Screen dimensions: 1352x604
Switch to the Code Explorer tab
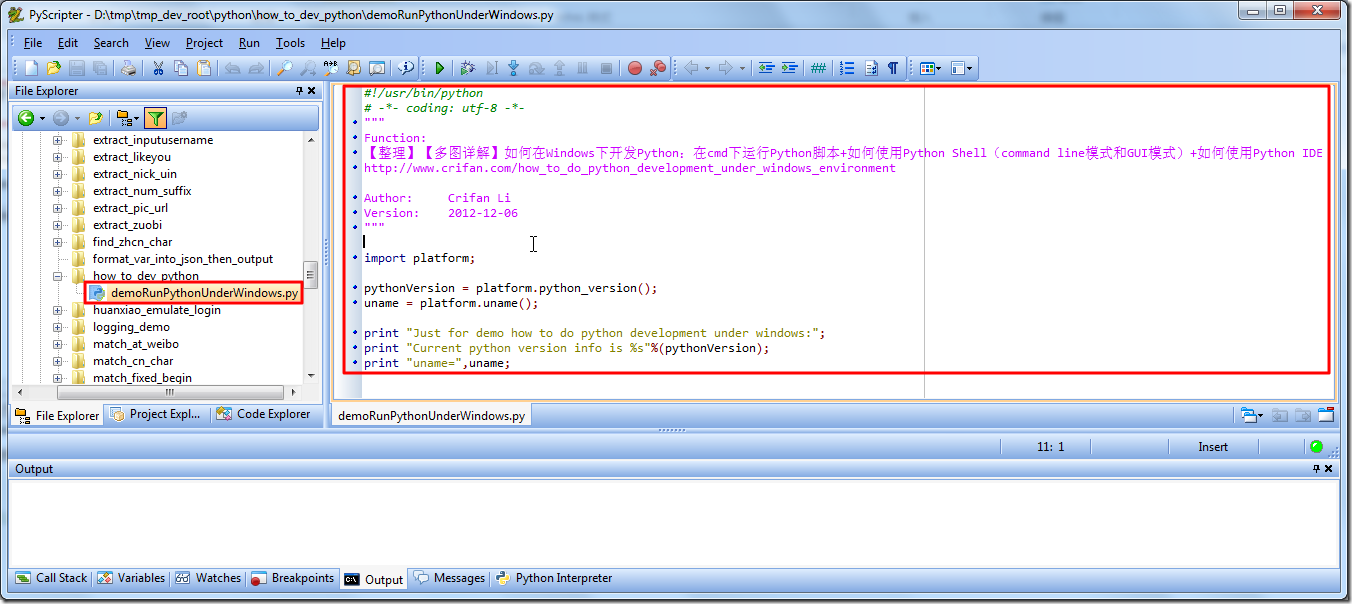264,414
